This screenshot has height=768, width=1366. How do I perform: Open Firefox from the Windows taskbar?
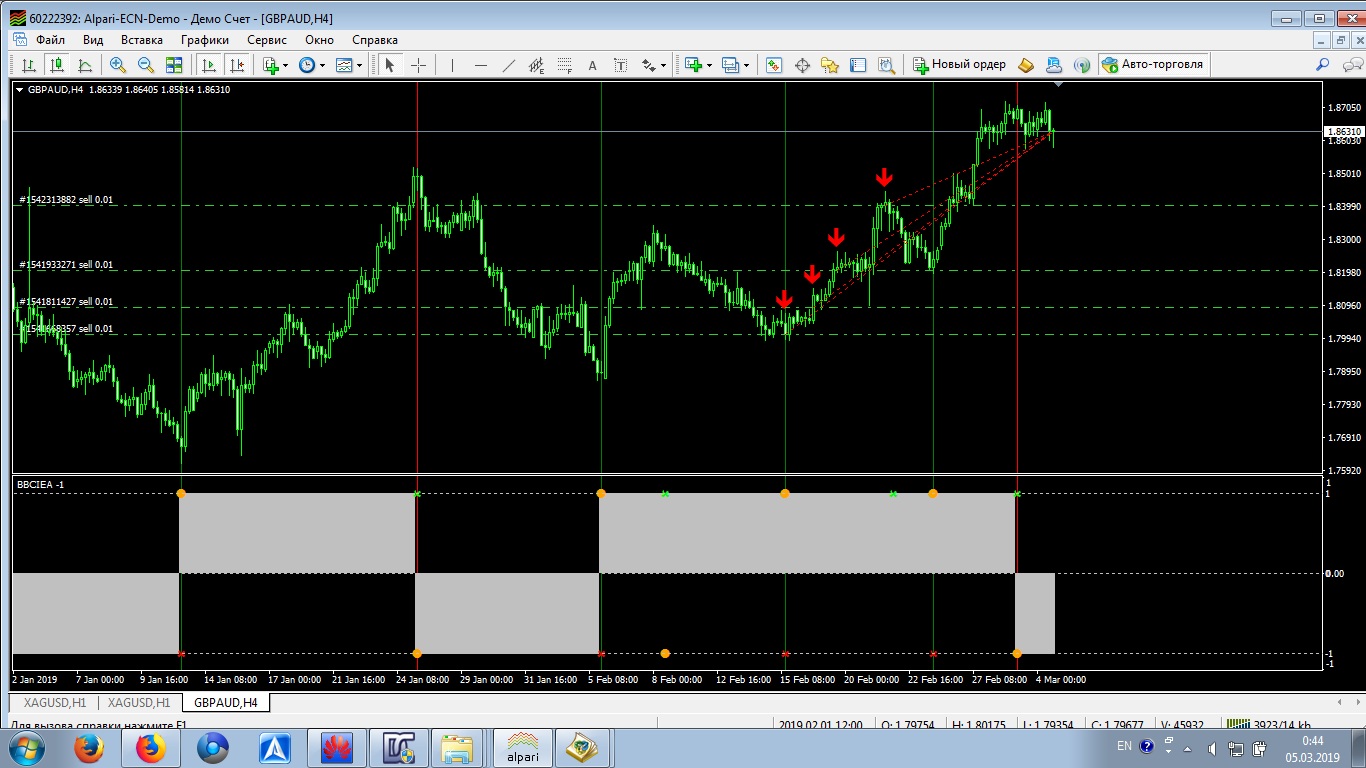pos(90,747)
